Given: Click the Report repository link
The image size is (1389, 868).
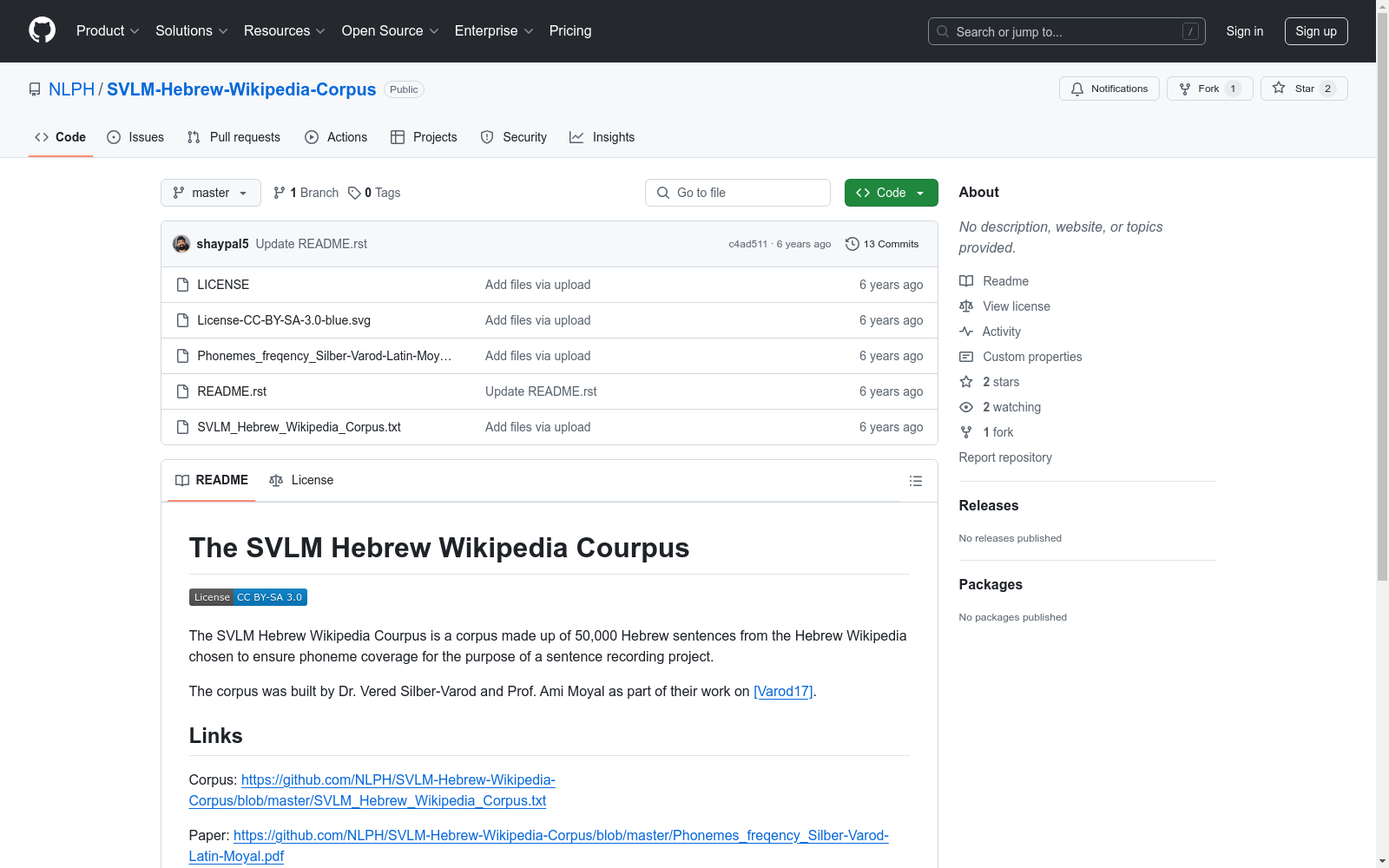Looking at the screenshot, I should [1005, 457].
